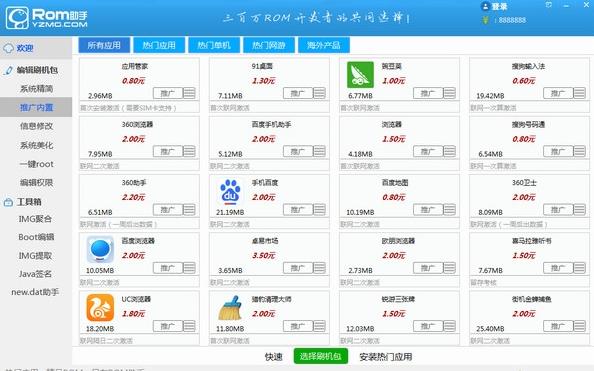Viewport: 594px width, 371px height.
Task: Expand the 工具箱 sidebar section
Action: [29, 202]
